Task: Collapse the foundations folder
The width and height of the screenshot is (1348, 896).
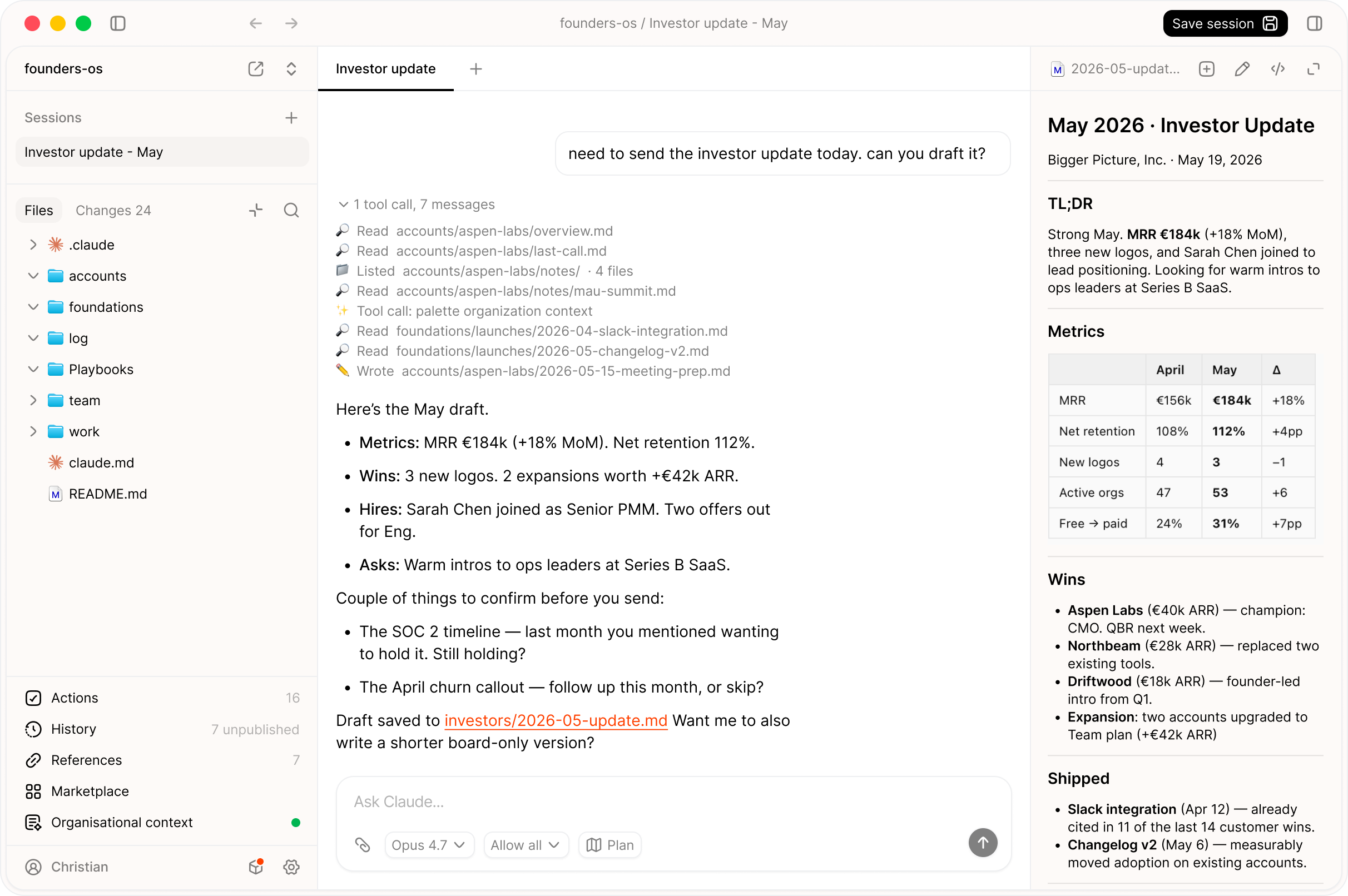Action: pyautogui.click(x=33, y=307)
